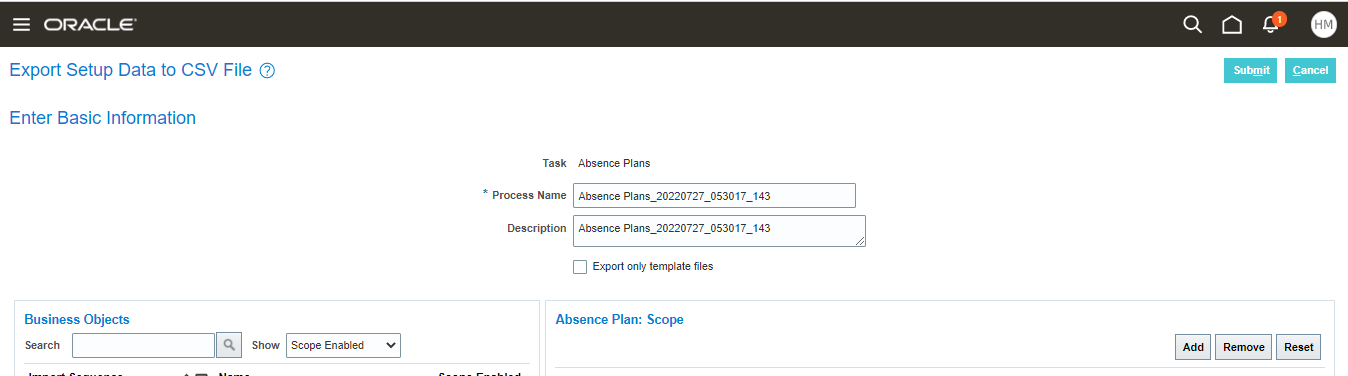Click help icon beside page title
This screenshot has height=376, width=1348.
(267, 71)
